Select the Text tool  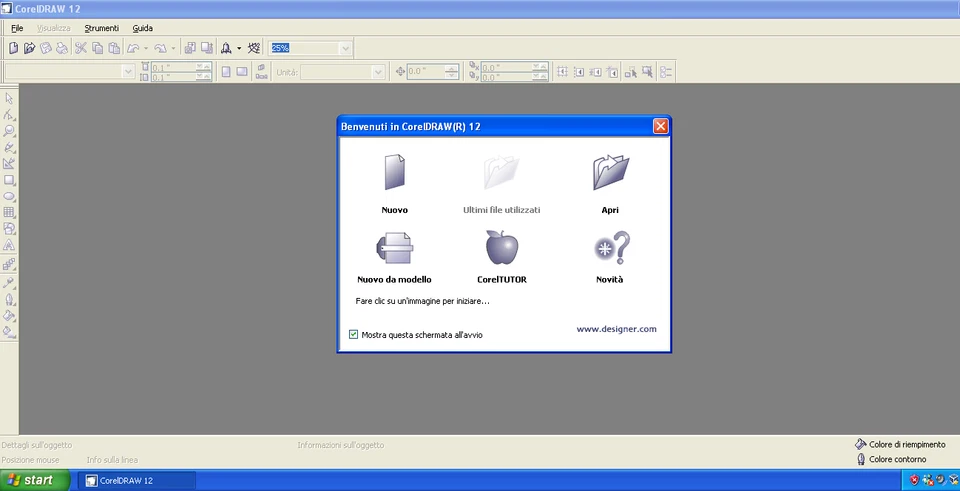pos(9,246)
